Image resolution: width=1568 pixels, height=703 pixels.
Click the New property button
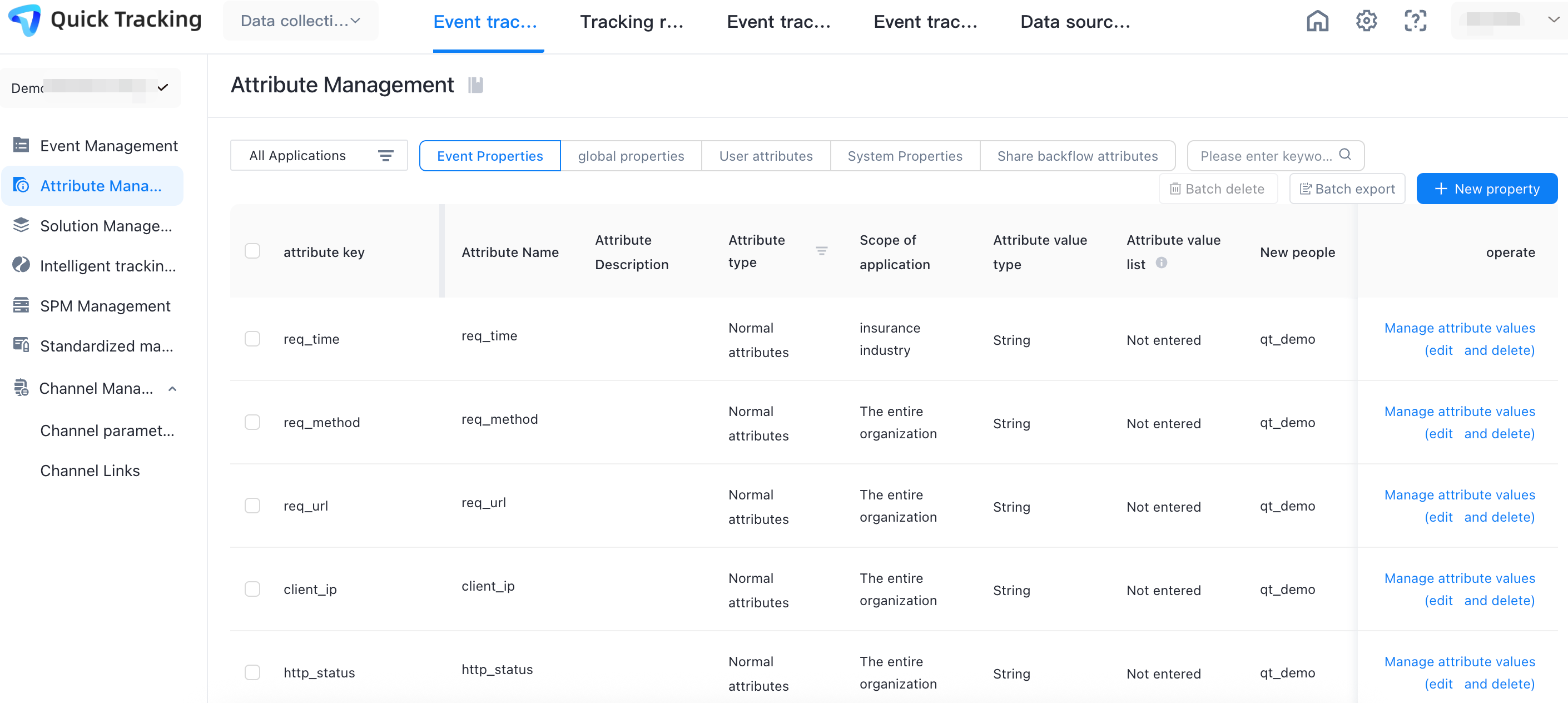pyautogui.click(x=1486, y=189)
